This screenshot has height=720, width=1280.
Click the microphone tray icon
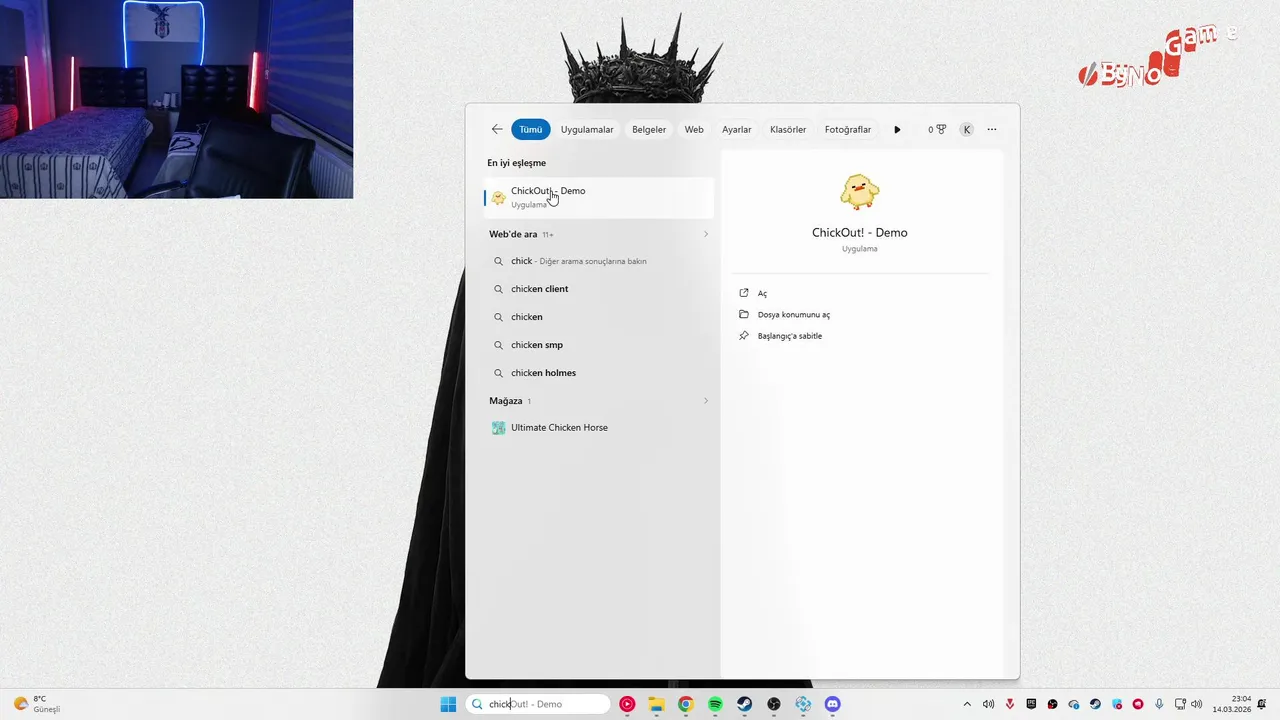pos(1159,704)
